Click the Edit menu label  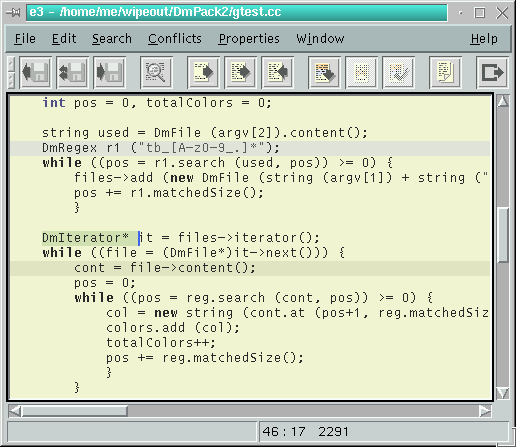[64, 39]
